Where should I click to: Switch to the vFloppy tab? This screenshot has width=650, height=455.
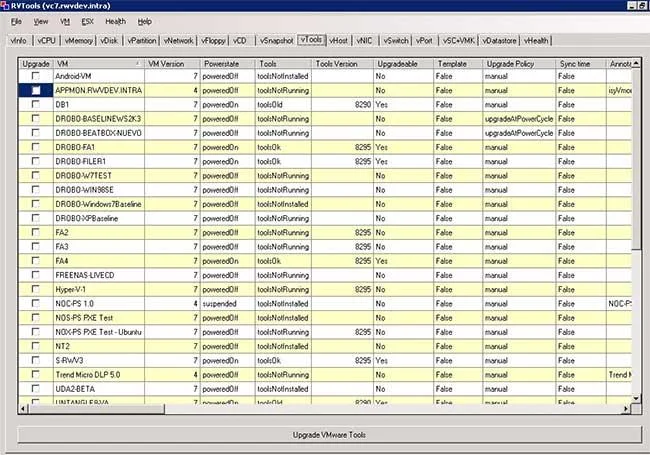coord(213,41)
